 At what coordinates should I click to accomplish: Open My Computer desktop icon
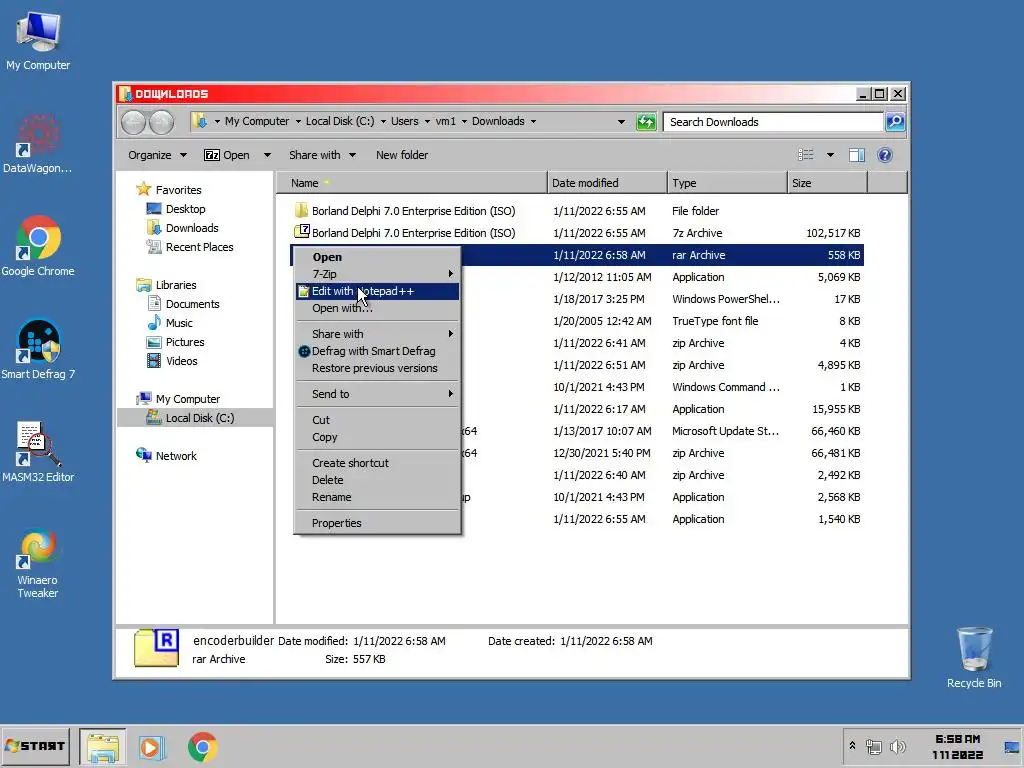[x=38, y=40]
